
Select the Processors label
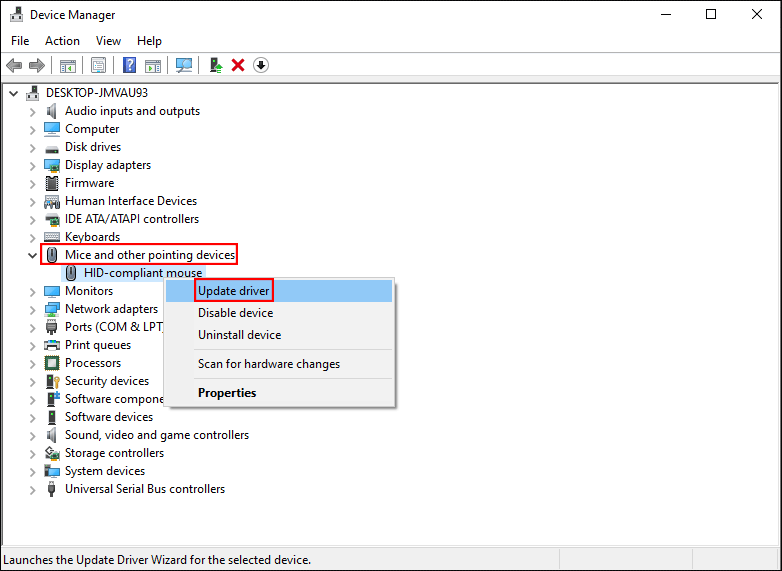tap(93, 363)
